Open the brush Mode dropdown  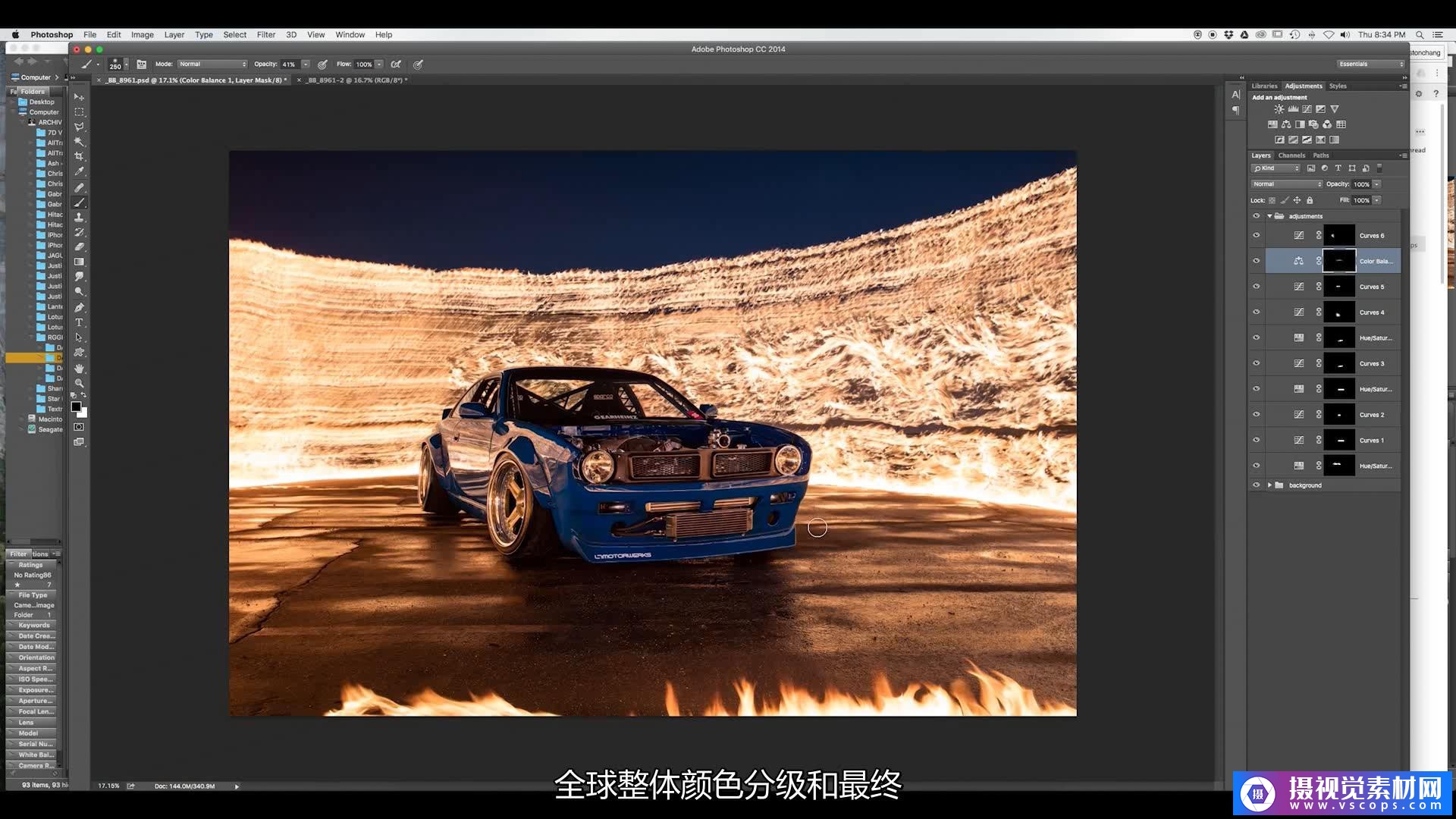(x=212, y=64)
